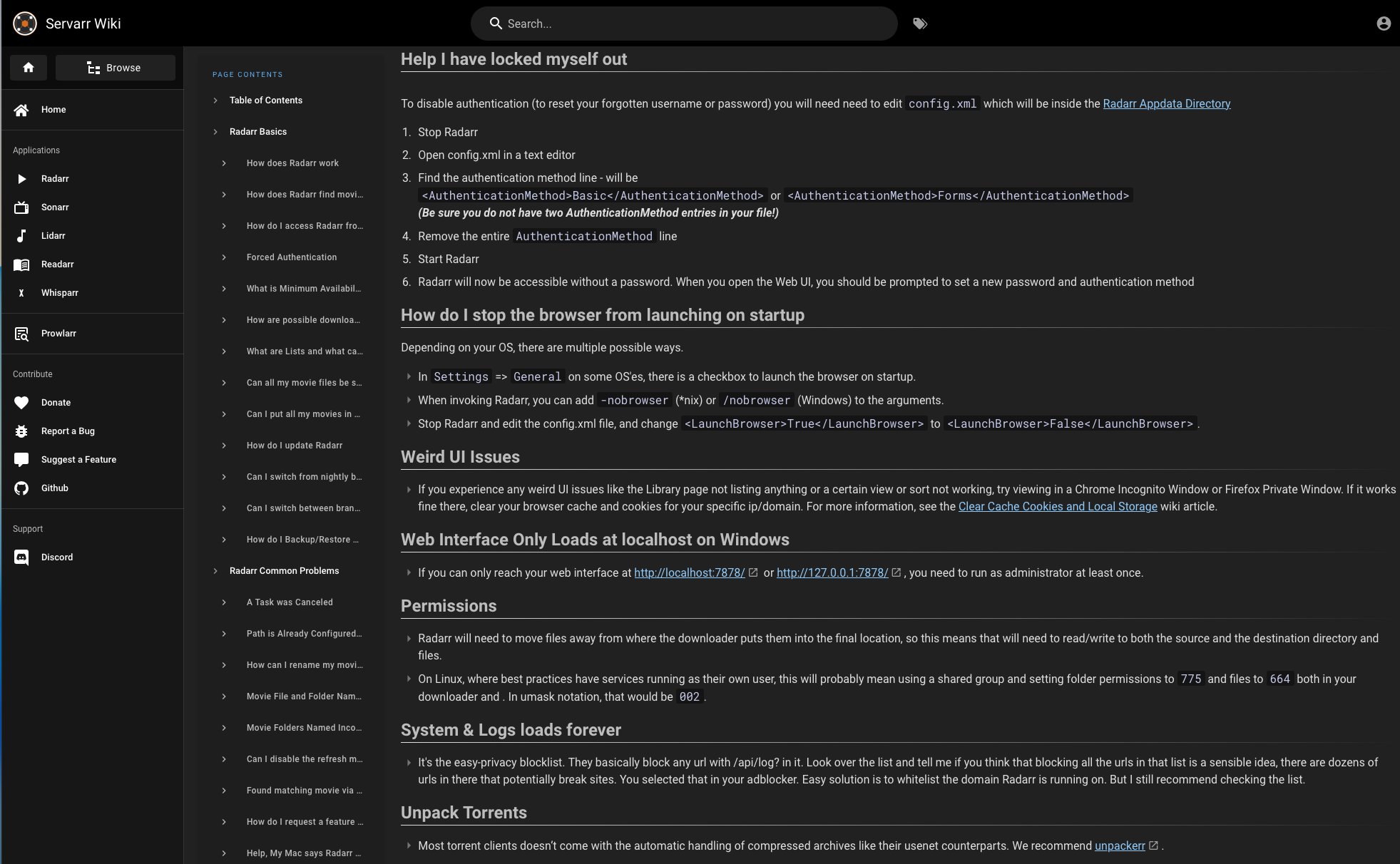
Task: Click the Weird UI Issues heading
Action: [460, 457]
